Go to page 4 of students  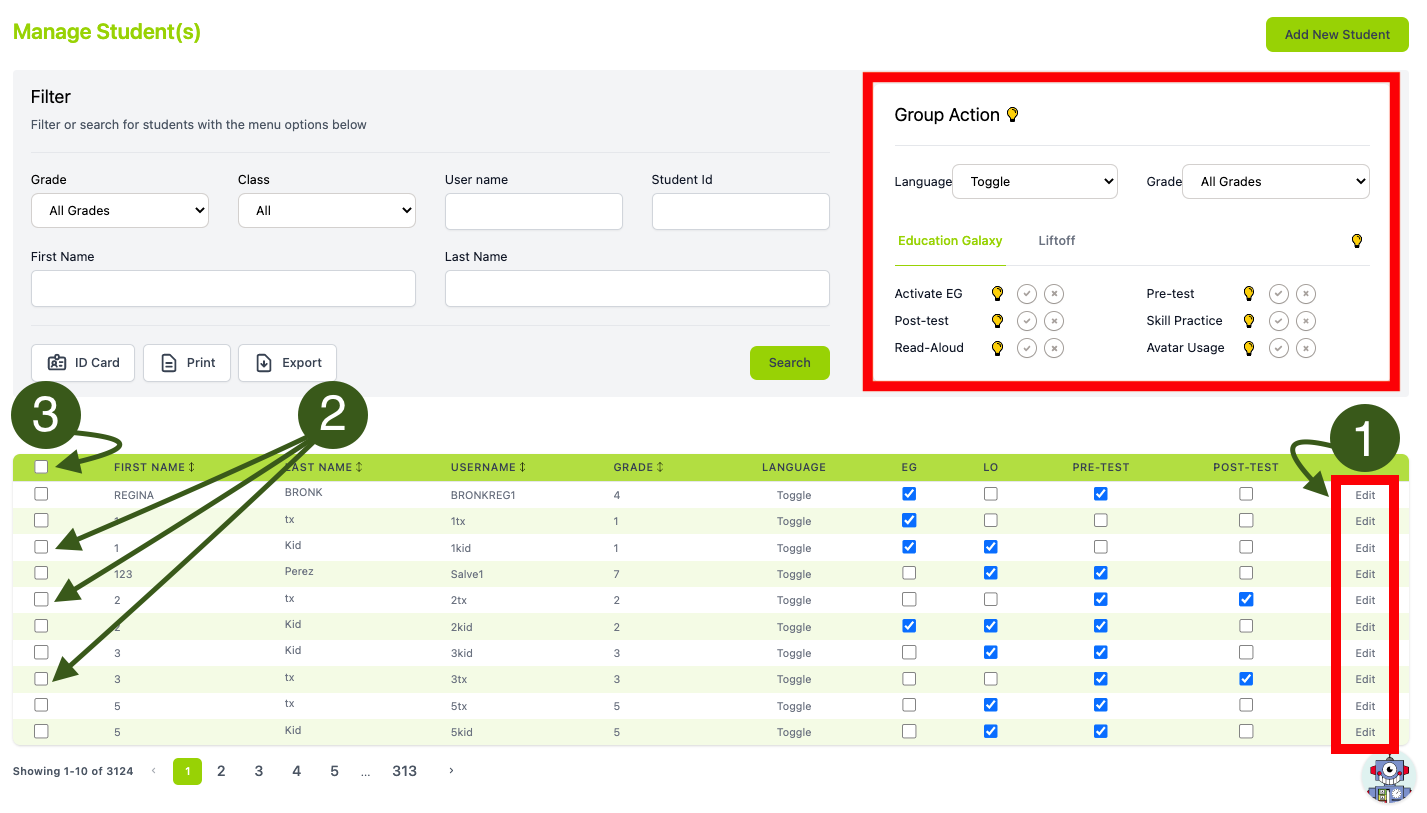click(x=297, y=771)
